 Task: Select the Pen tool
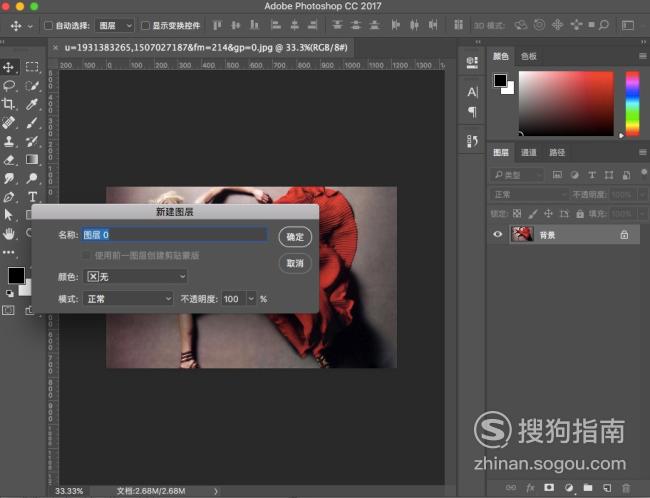(x=9, y=197)
